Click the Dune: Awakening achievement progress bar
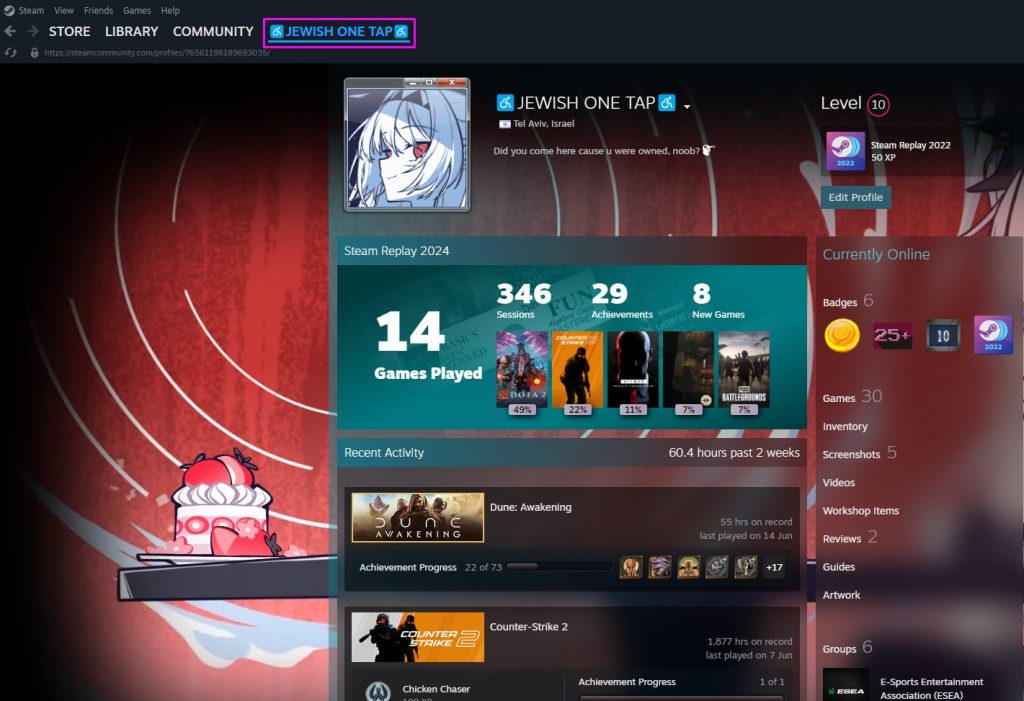The image size is (1024, 701). click(x=559, y=567)
